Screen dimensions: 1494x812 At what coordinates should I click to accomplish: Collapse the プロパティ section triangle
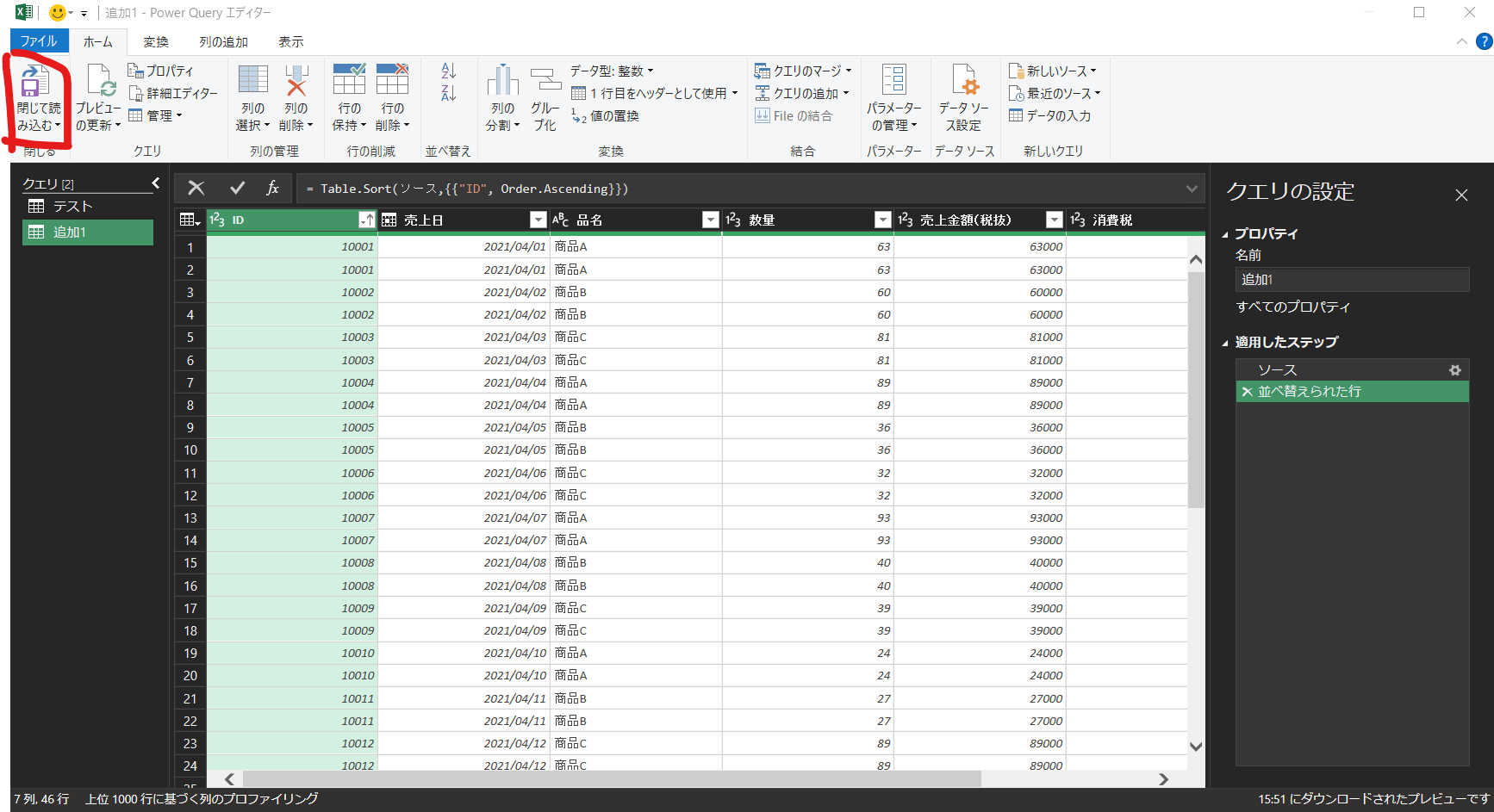pos(1225,234)
